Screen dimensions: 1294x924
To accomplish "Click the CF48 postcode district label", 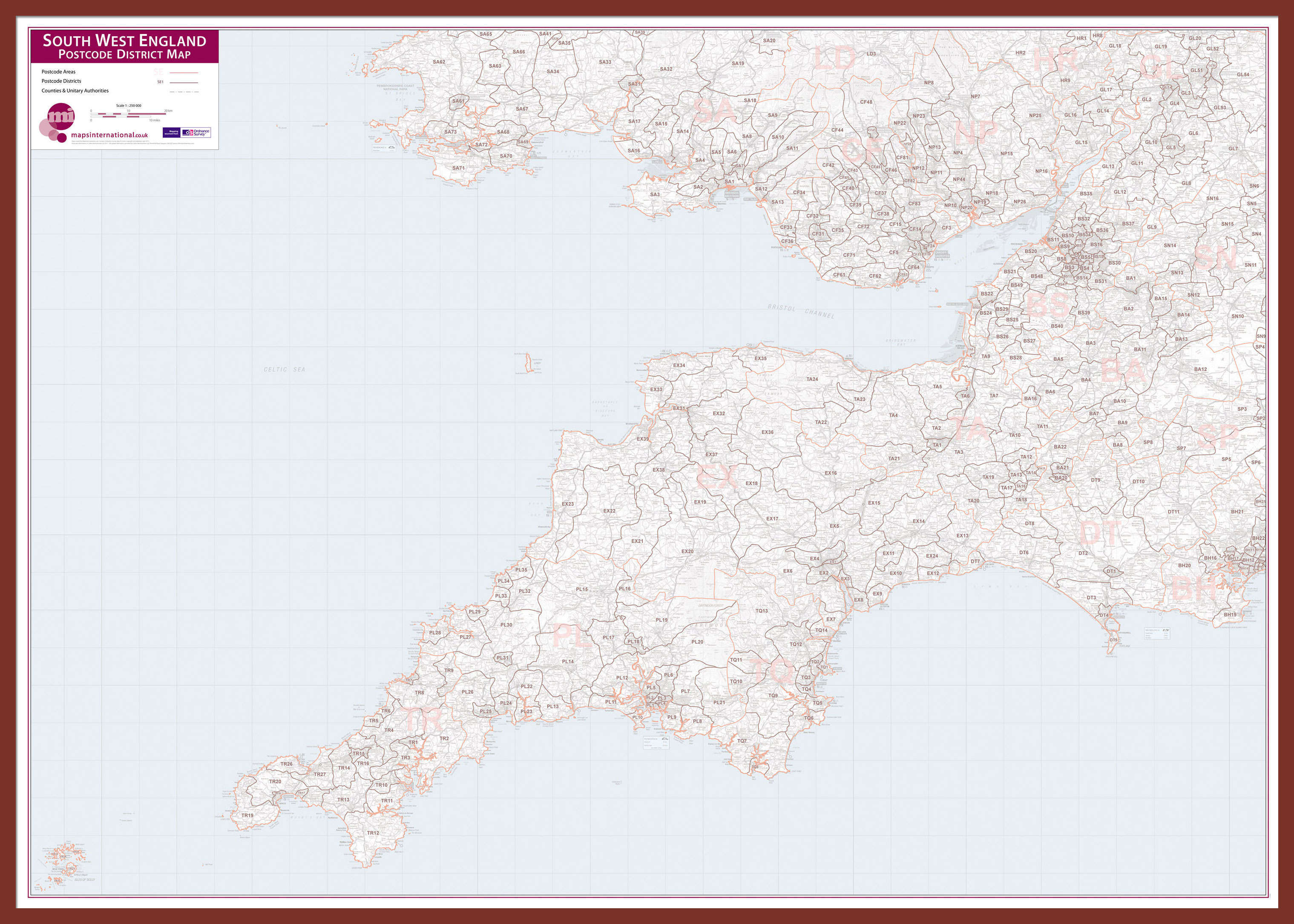I will click(x=866, y=102).
